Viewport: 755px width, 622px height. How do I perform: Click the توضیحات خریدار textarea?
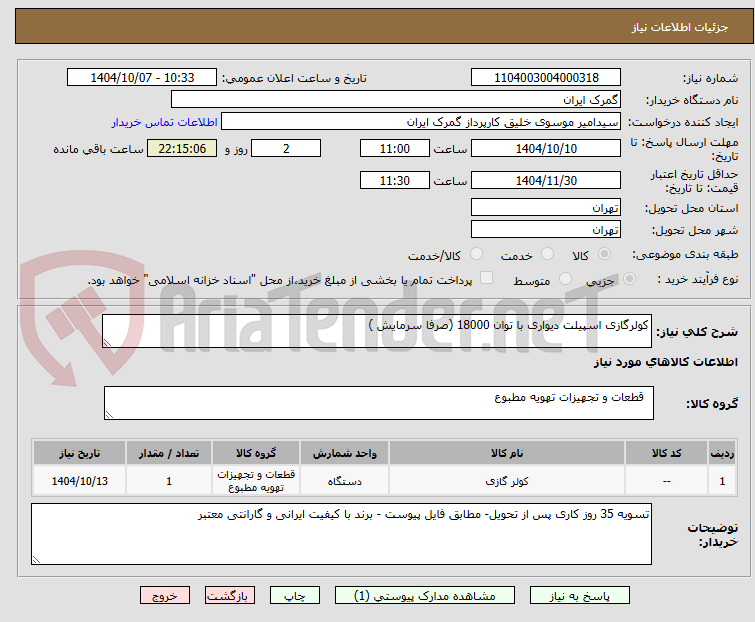(x=341, y=534)
